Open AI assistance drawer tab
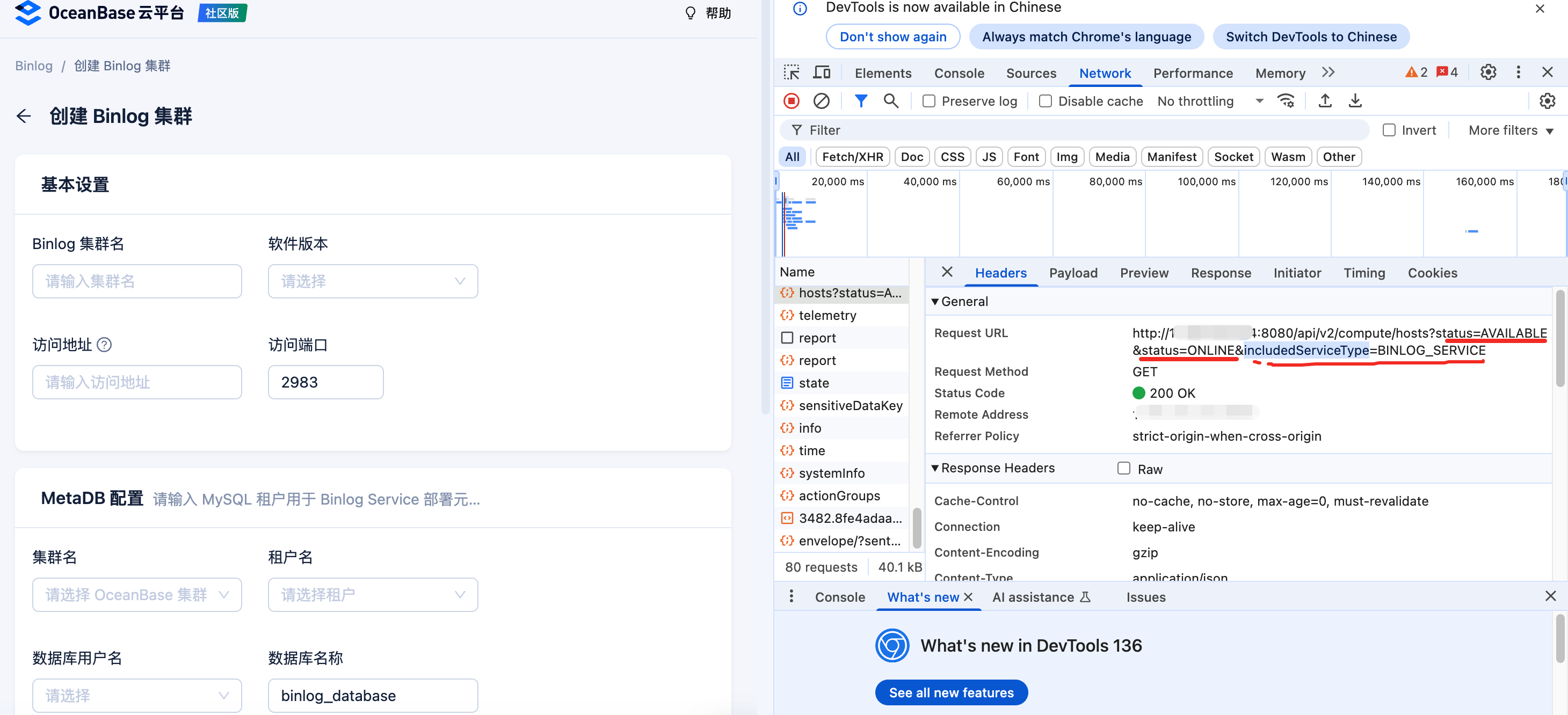This screenshot has width=1568, height=715. tap(1041, 597)
